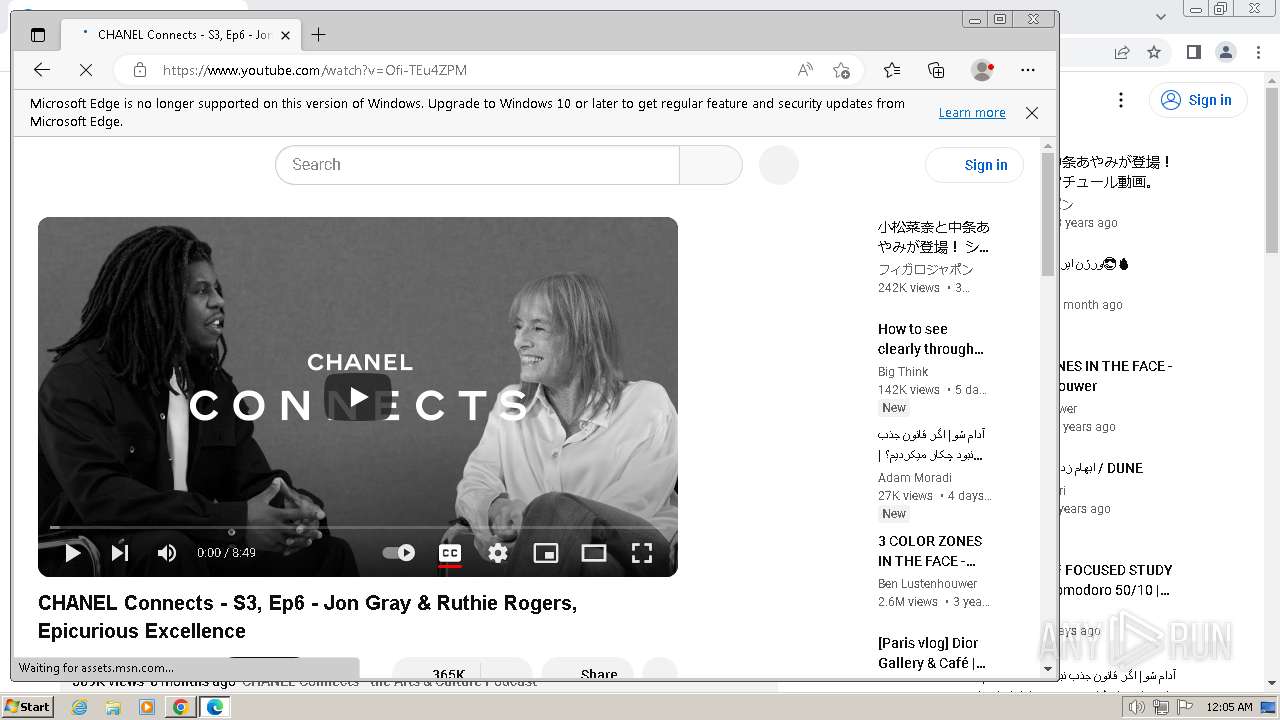Start Read aloud in Edge

(805, 70)
